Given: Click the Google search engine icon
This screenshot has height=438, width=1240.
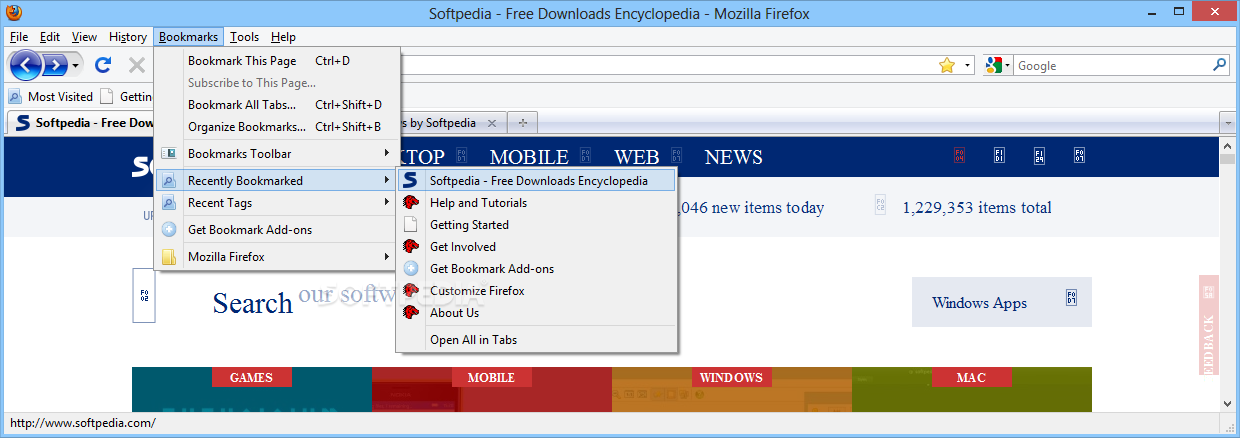Looking at the screenshot, I should point(993,65).
